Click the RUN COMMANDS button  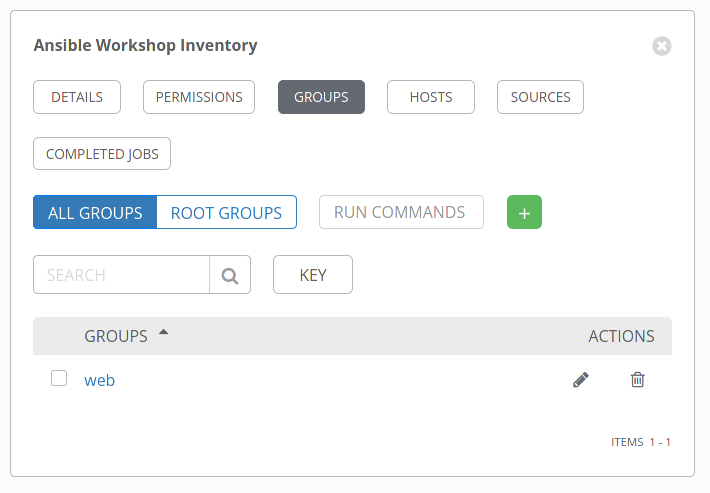click(401, 212)
